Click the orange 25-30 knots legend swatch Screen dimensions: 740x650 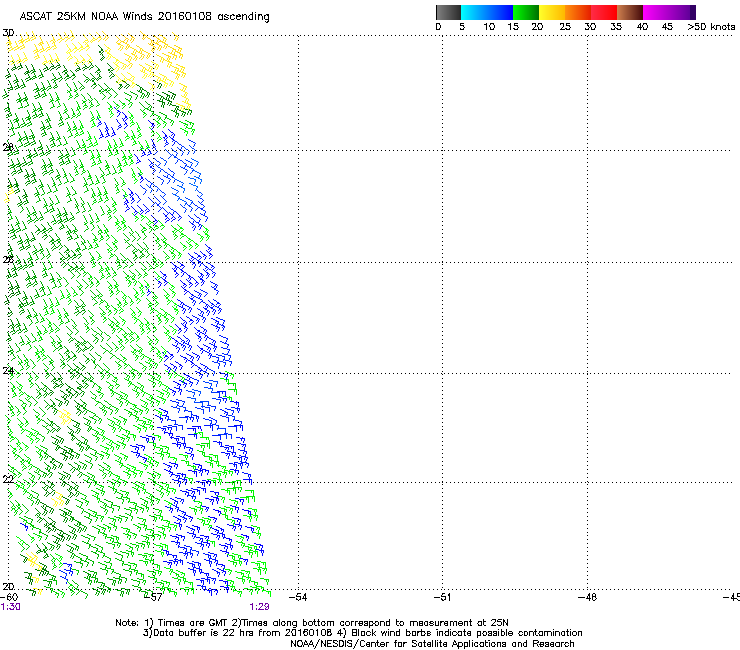tap(578, 12)
